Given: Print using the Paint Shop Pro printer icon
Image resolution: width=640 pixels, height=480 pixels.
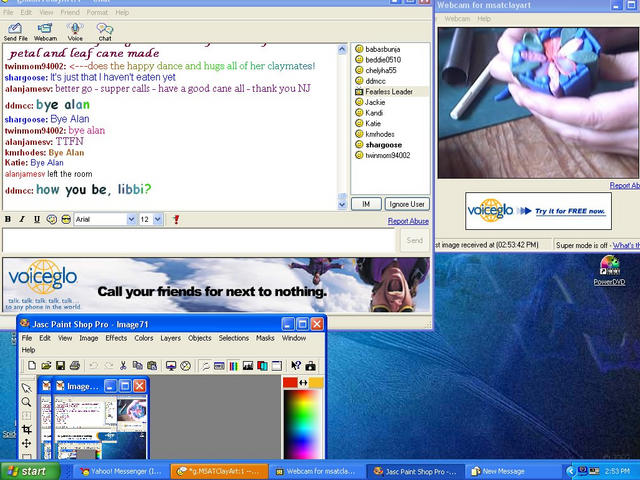Looking at the screenshot, I should coord(75,366).
